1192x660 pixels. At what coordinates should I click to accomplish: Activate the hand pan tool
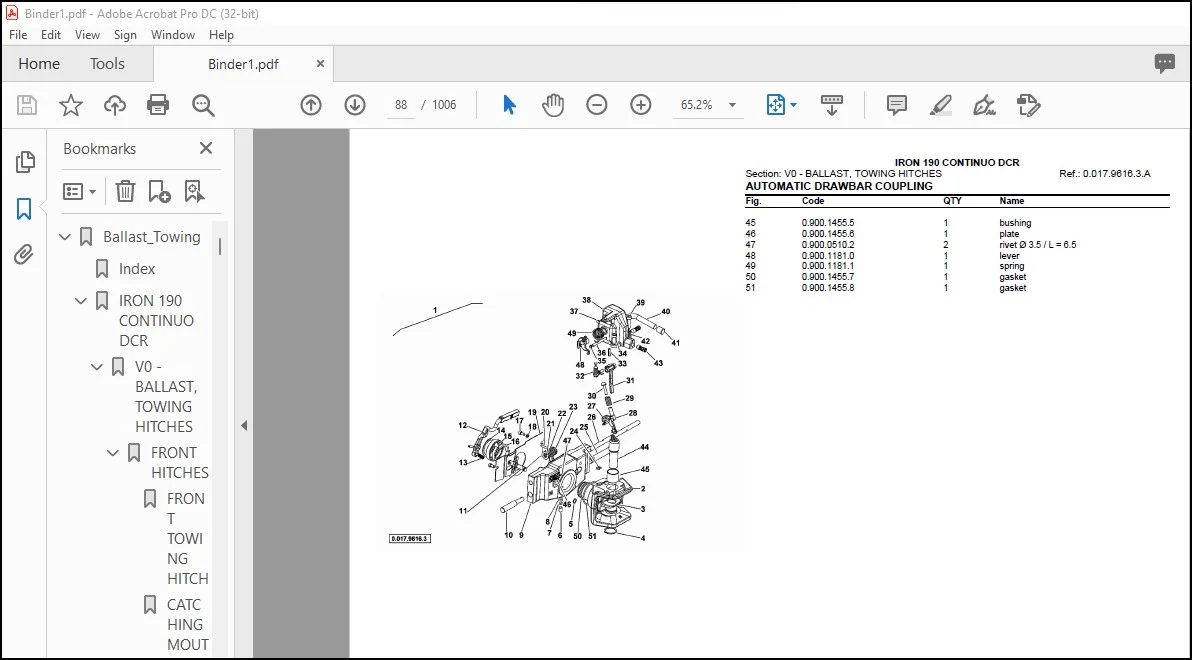pyautogui.click(x=553, y=105)
